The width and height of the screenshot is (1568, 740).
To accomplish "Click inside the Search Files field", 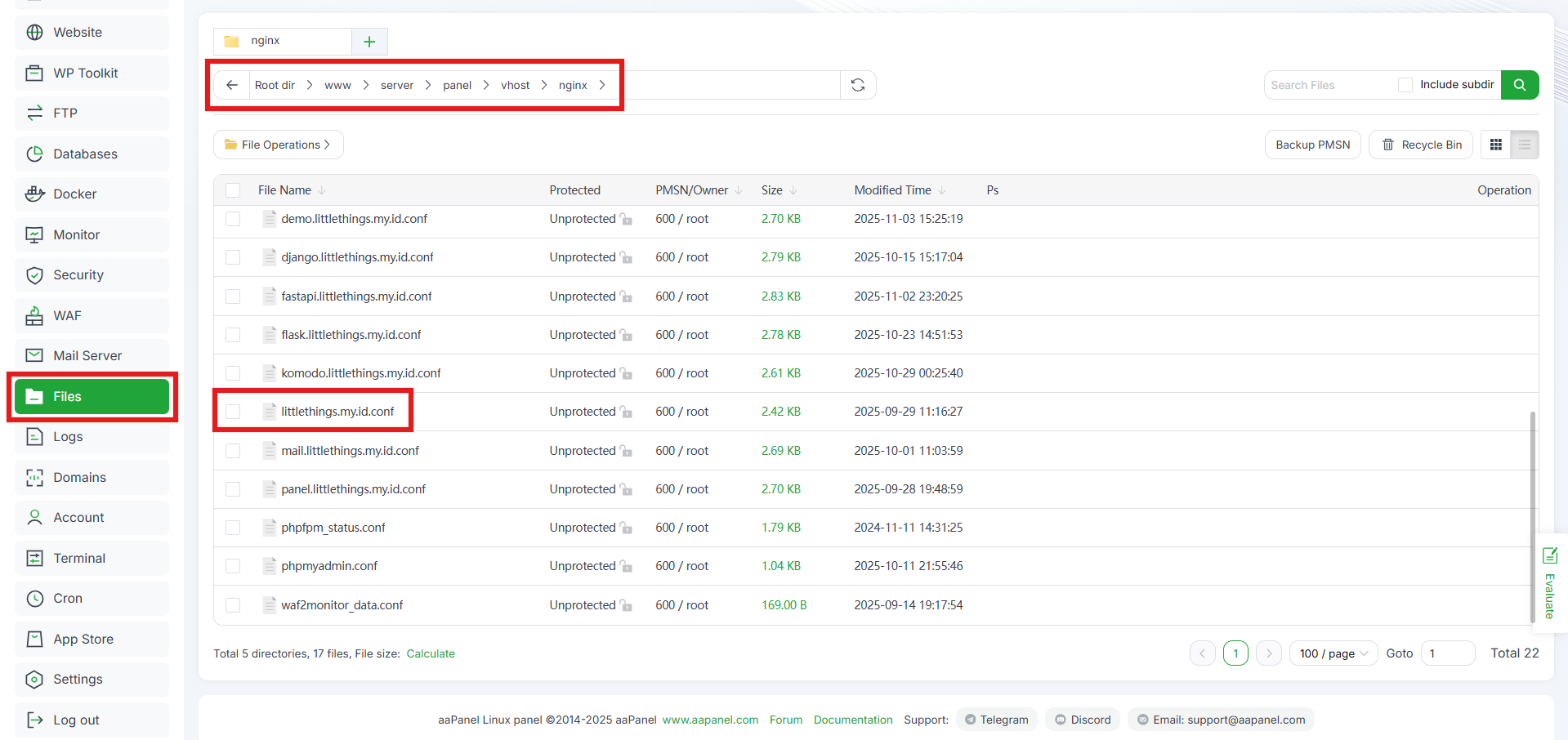I will coord(1329,85).
